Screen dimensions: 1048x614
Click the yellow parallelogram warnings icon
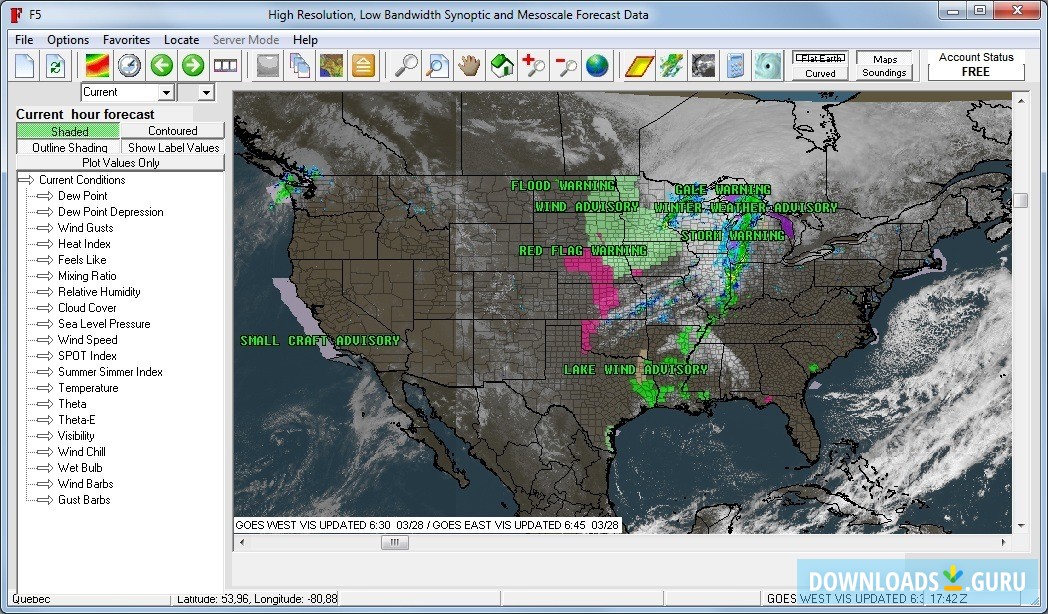[640, 65]
